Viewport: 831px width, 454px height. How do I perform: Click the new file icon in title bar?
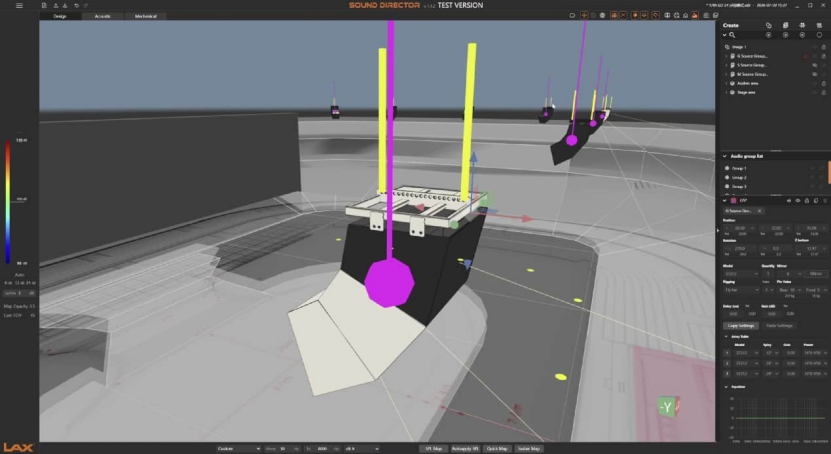tap(44, 5)
